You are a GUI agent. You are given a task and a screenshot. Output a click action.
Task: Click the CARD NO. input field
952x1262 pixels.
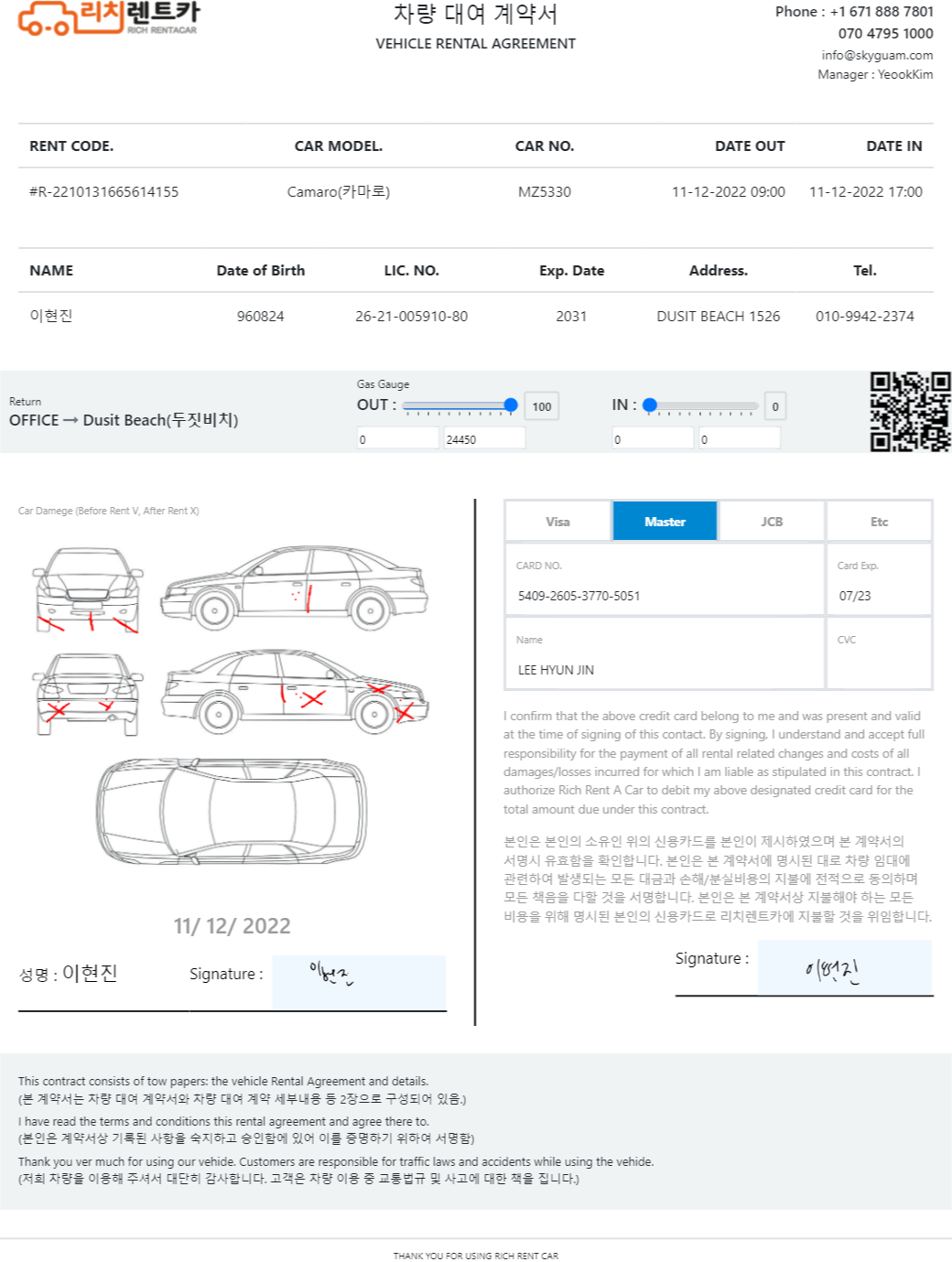(x=665, y=580)
